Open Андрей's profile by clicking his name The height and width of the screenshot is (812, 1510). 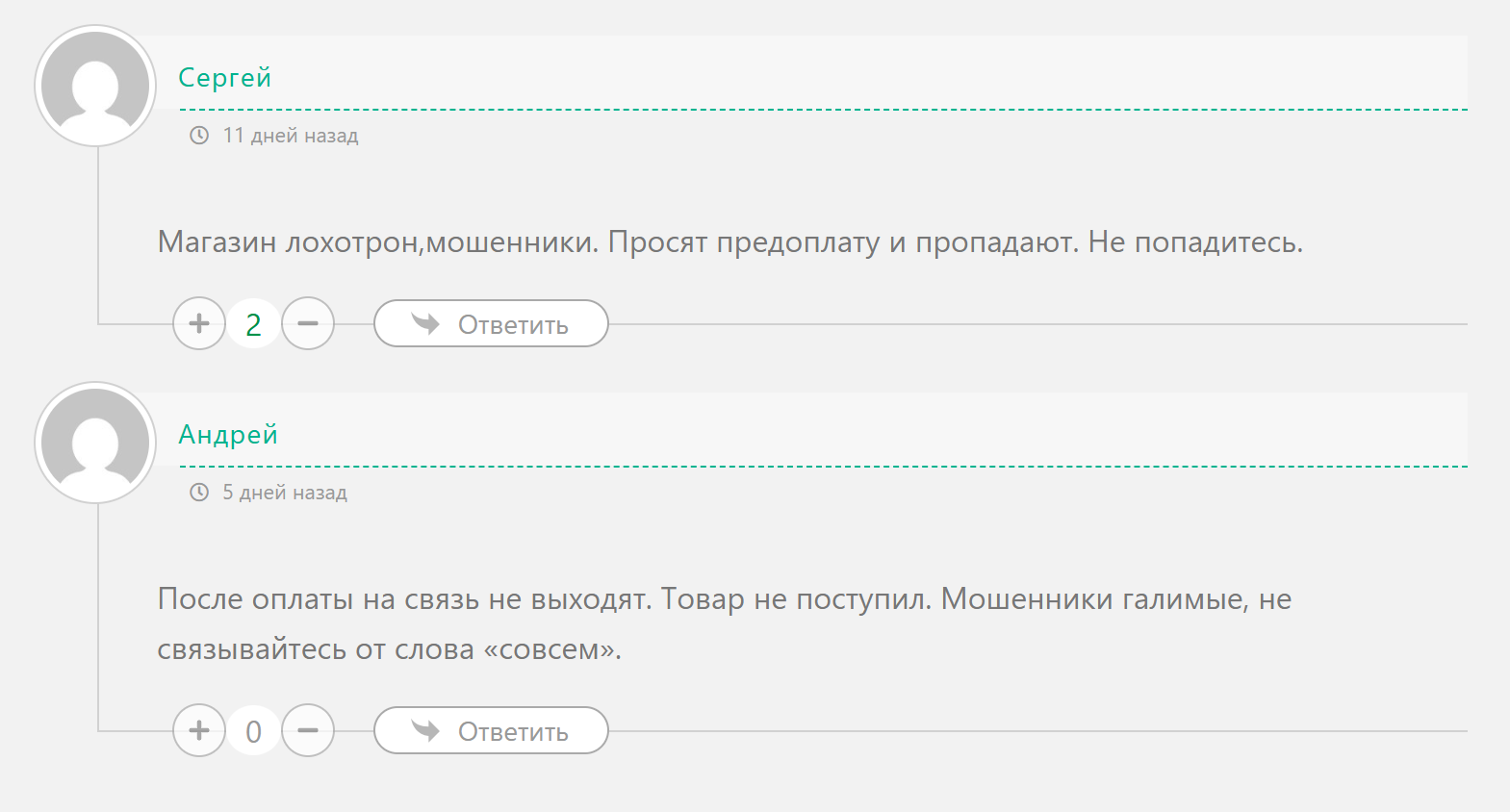pos(228,434)
